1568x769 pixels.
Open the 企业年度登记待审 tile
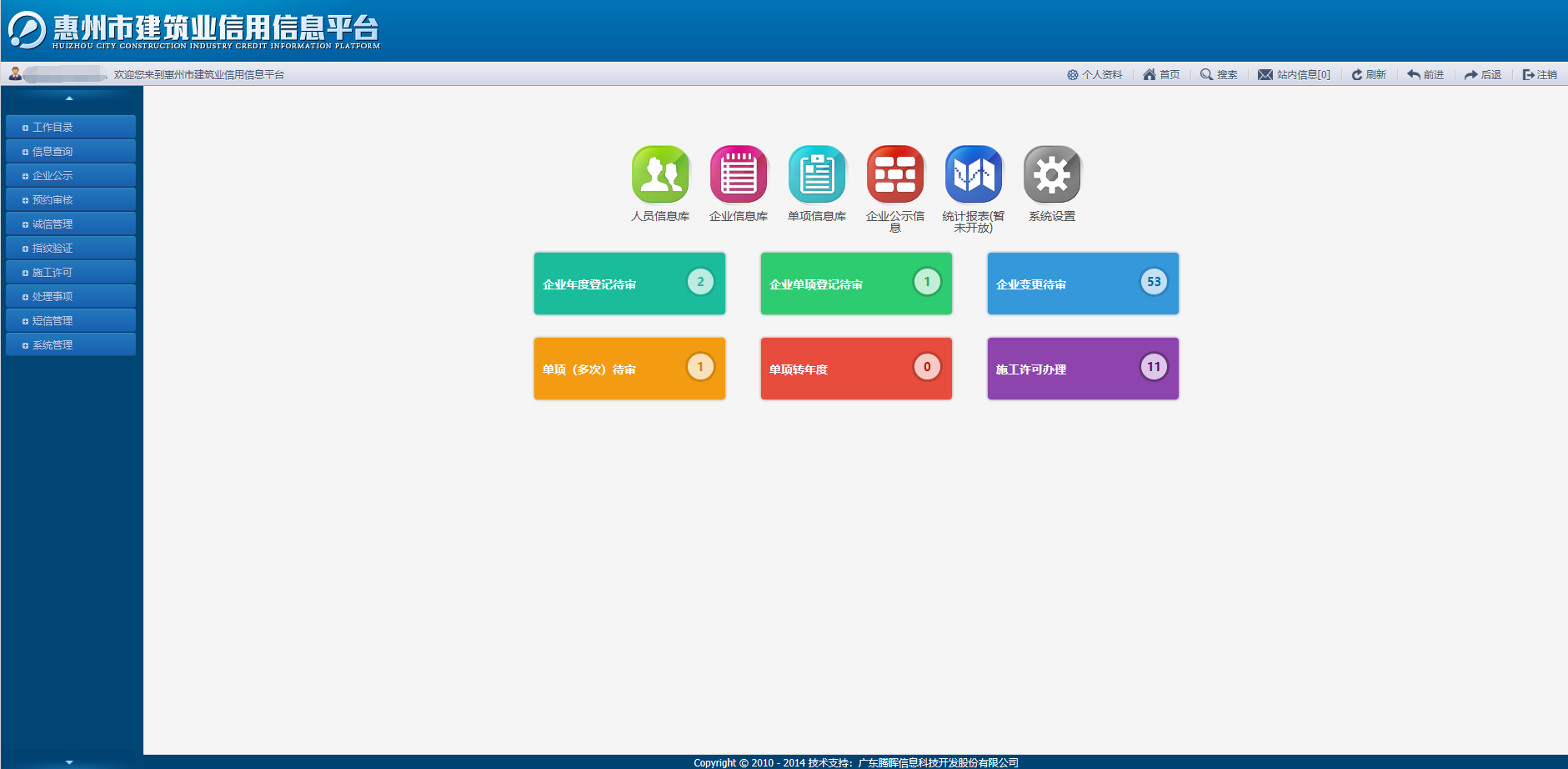[x=629, y=284]
